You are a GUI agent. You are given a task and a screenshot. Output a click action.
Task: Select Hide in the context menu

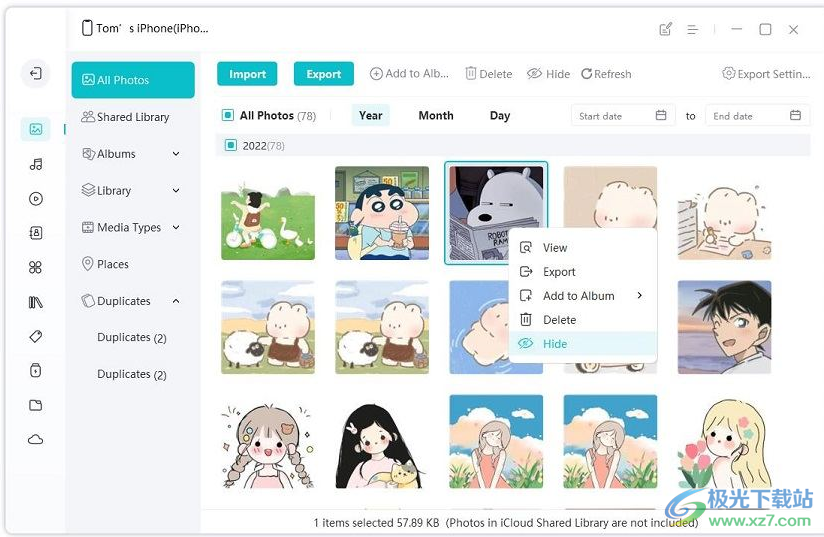[583, 344]
